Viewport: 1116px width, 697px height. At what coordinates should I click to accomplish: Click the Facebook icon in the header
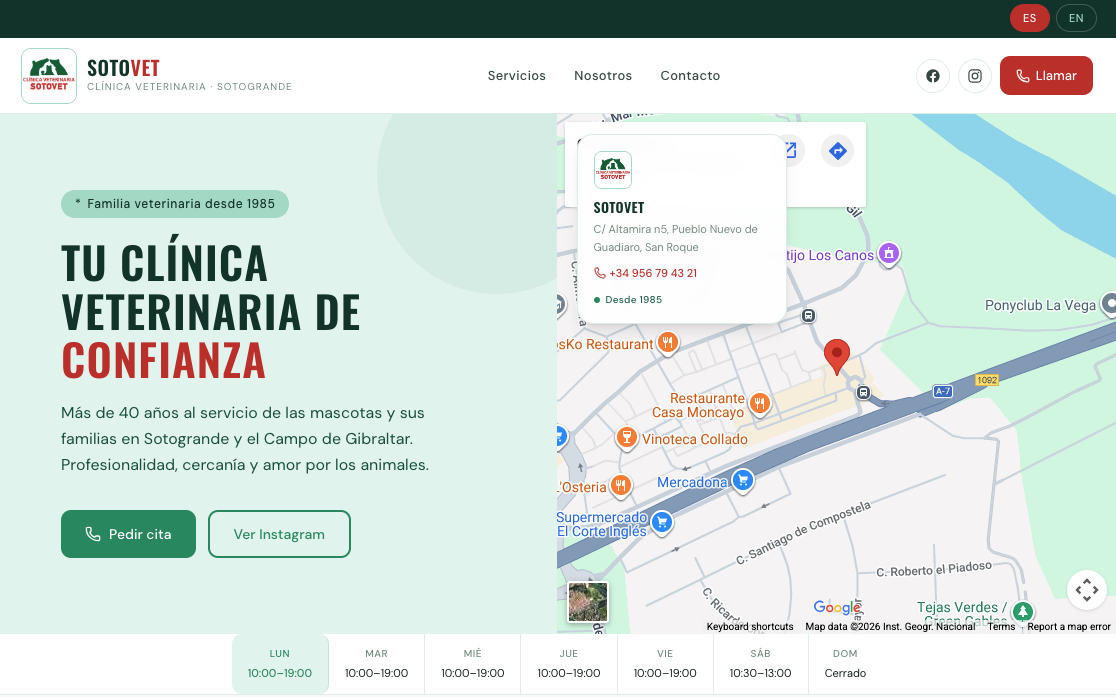[932, 75]
